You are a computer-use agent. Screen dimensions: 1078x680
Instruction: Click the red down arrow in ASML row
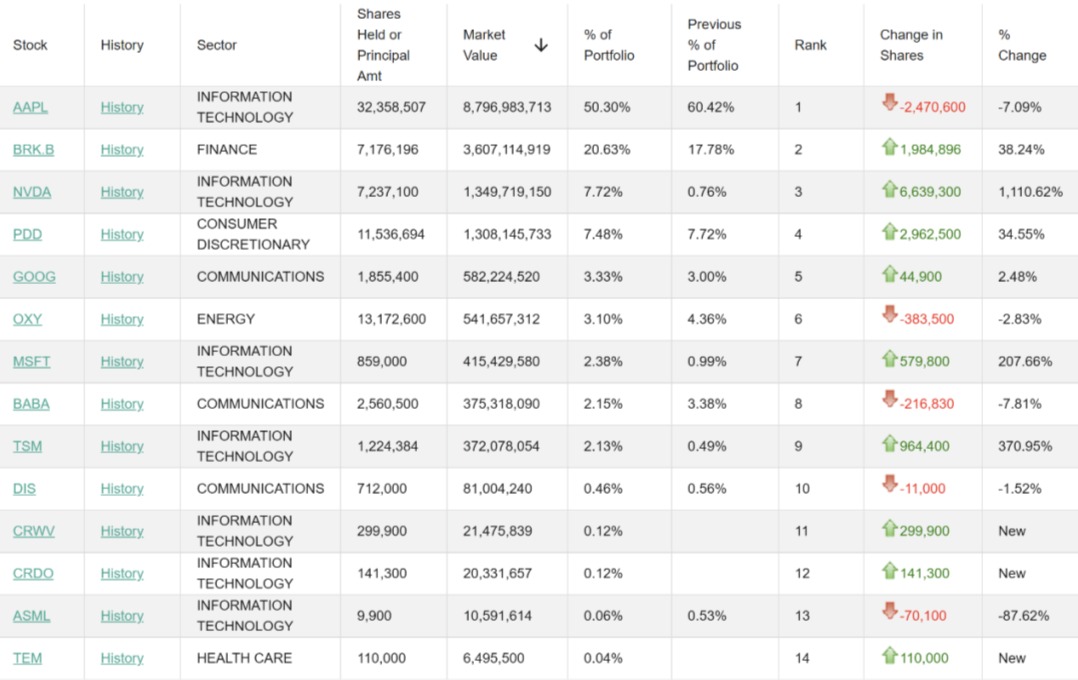pos(889,612)
